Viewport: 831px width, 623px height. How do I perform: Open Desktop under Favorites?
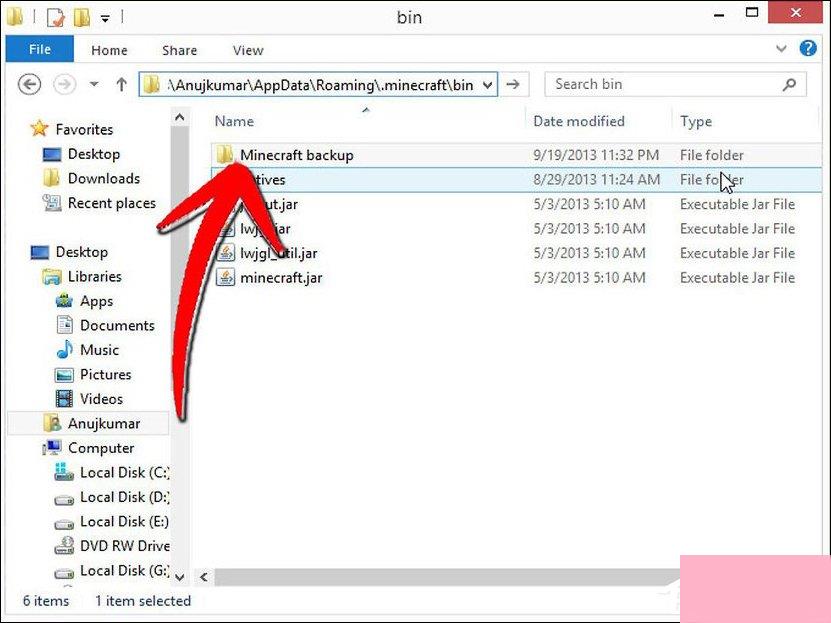coord(94,154)
